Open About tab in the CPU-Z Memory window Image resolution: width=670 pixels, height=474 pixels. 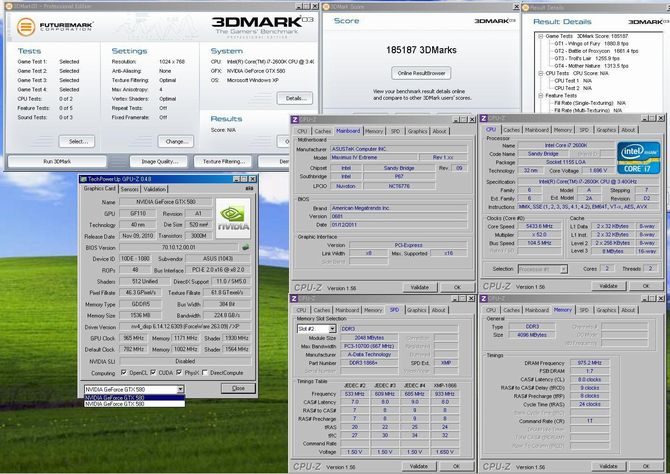(628, 310)
